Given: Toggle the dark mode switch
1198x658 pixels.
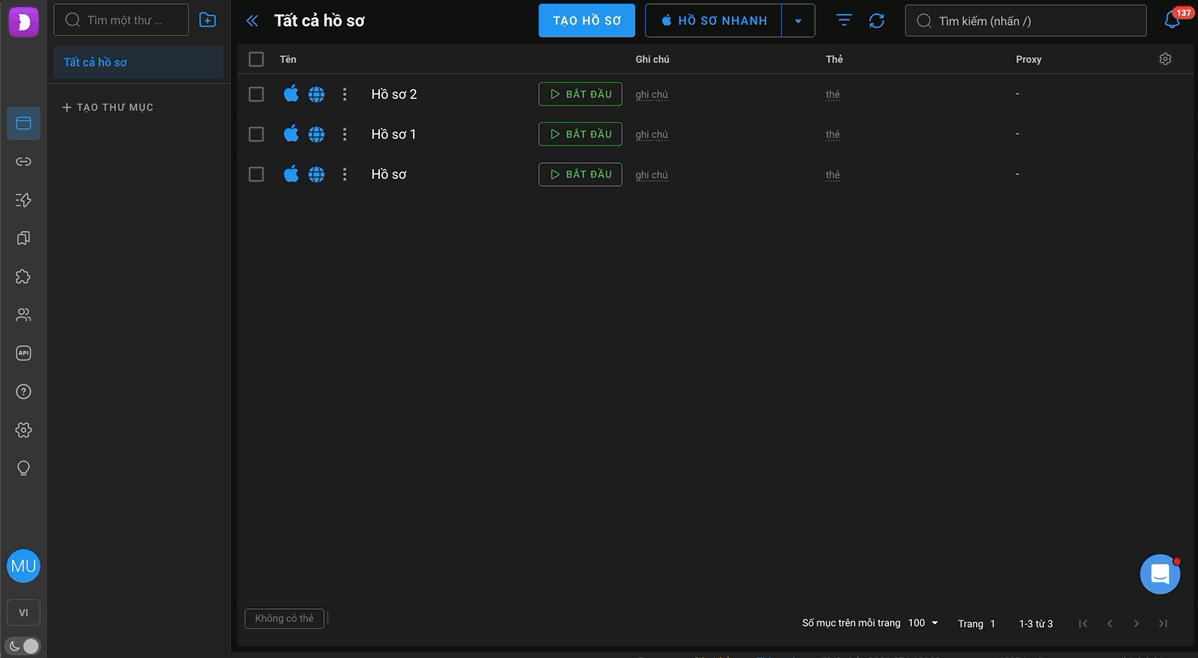Looking at the screenshot, I should coord(24,647).
